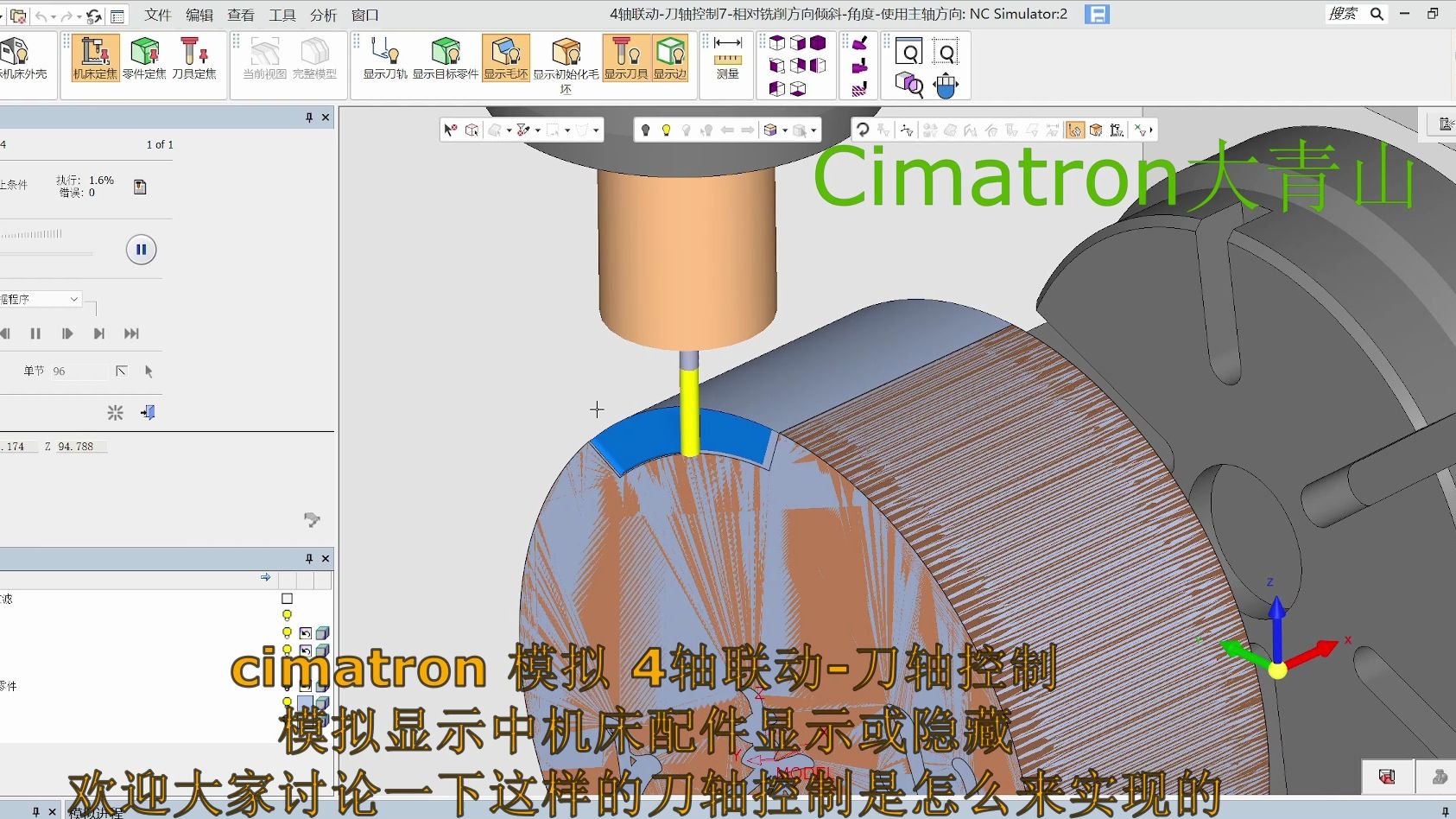Check the empty checkbox in the lower-left panel
Screen dimensions: 1456x819
(288, 597)
